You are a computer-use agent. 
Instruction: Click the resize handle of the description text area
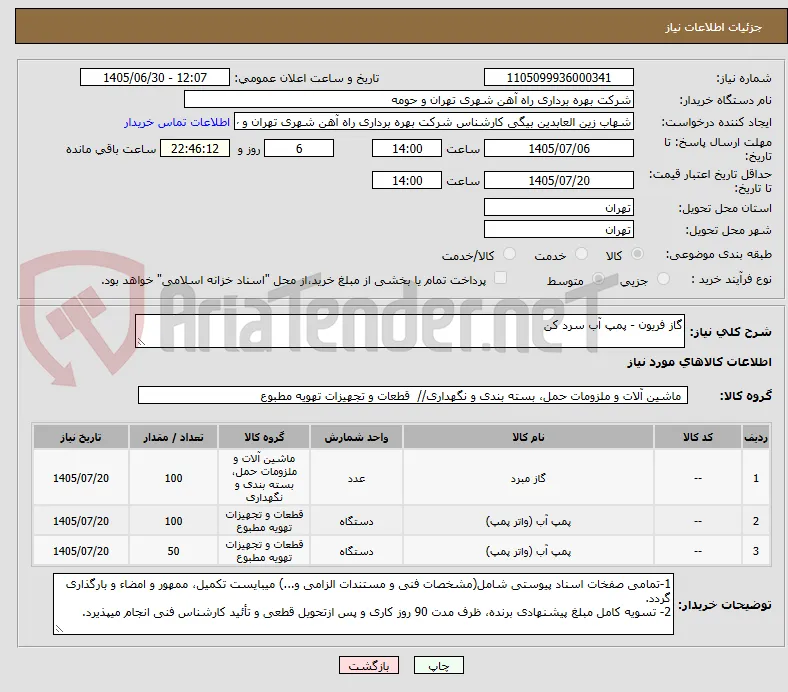(141, 342)
